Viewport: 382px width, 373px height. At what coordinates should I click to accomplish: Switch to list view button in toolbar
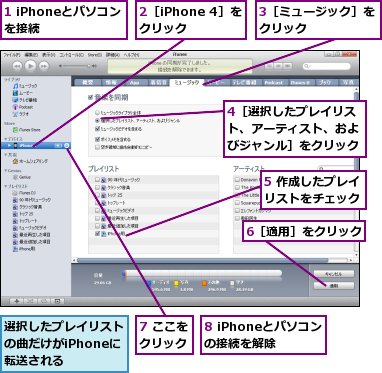[269, 66]
